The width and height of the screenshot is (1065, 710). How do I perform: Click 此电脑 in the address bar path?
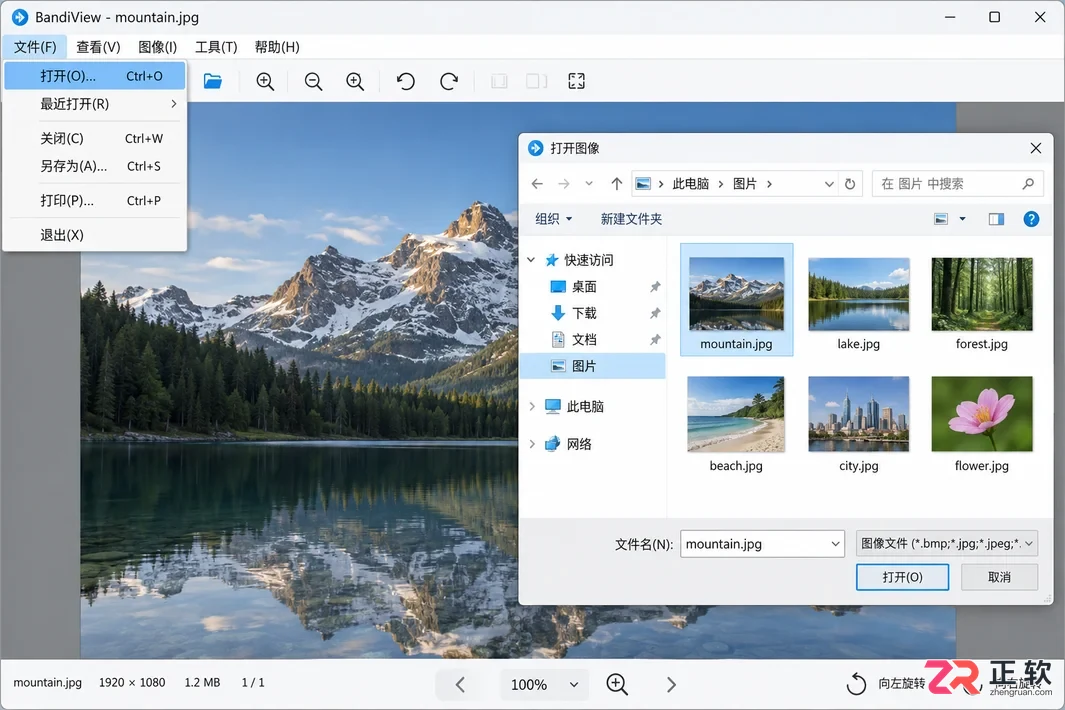(x=690, y=183)
